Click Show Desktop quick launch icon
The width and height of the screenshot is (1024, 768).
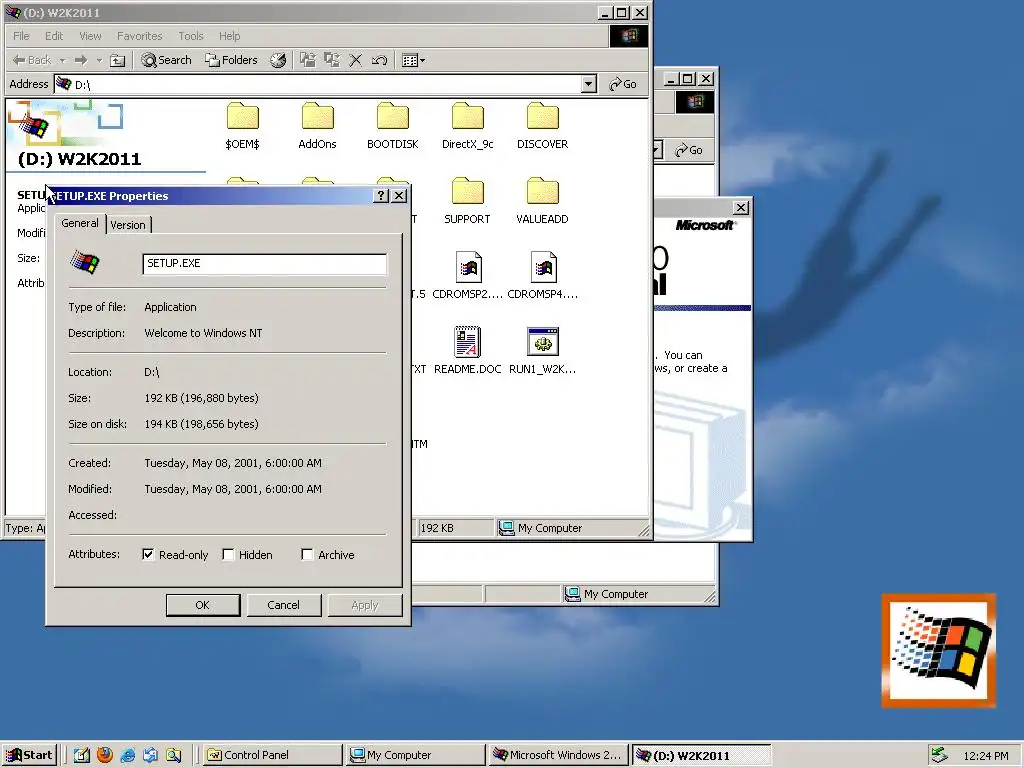tap(82, 755)
